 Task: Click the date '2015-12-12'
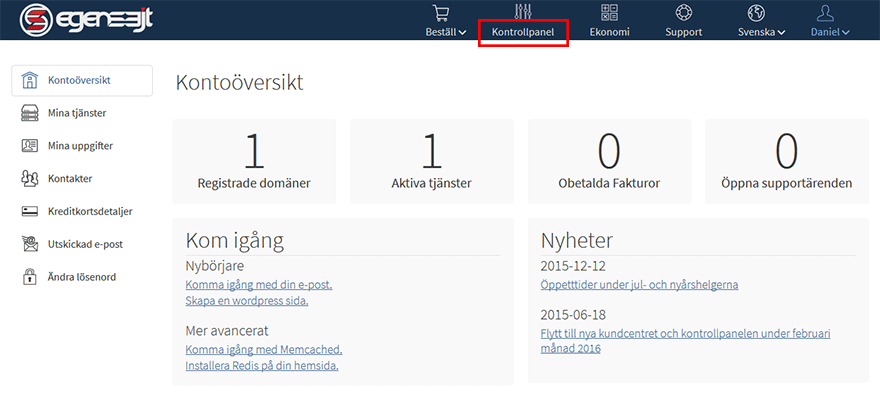[x=574, y=266]
